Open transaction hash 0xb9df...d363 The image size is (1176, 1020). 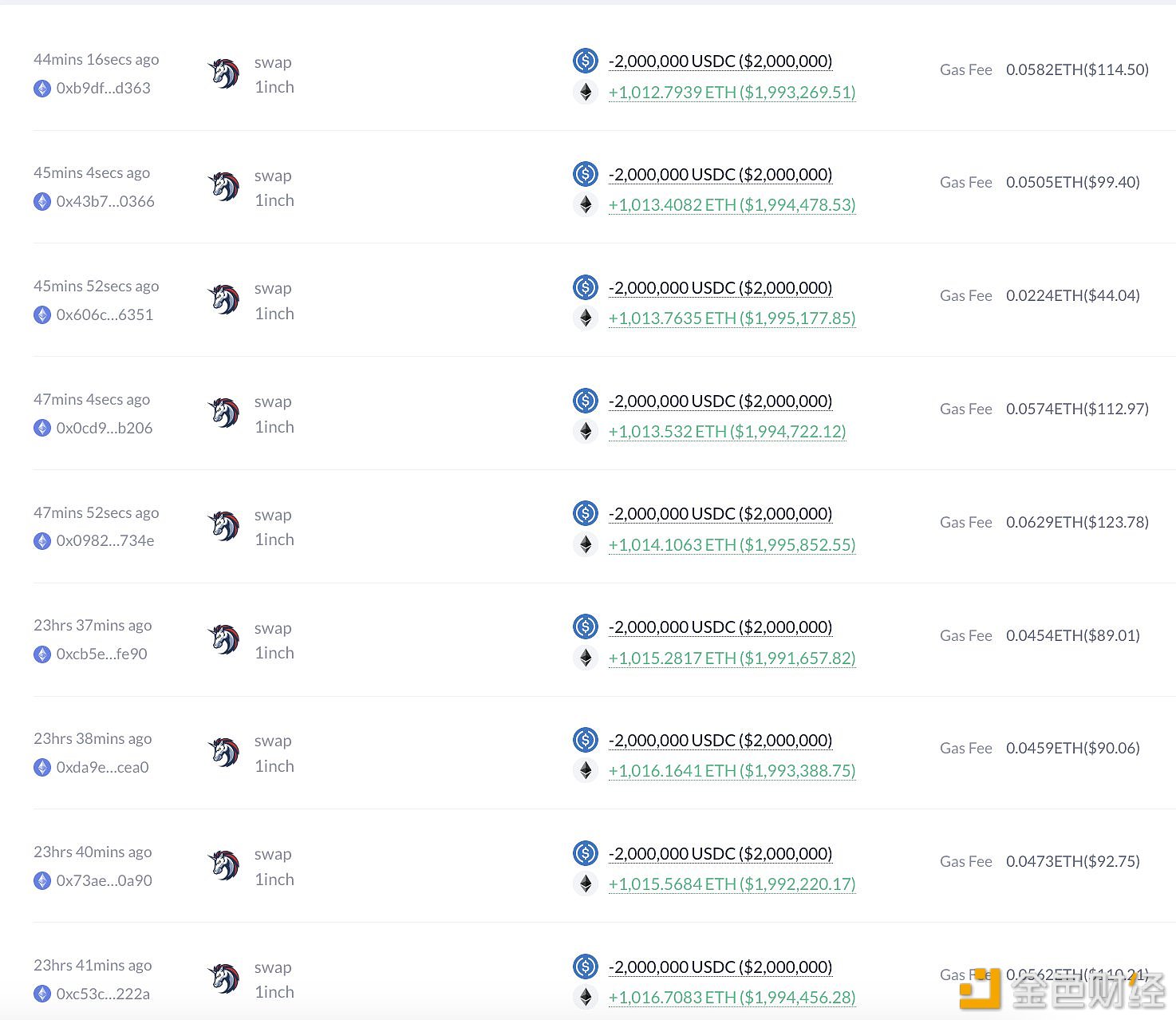(x=104, y=89)
